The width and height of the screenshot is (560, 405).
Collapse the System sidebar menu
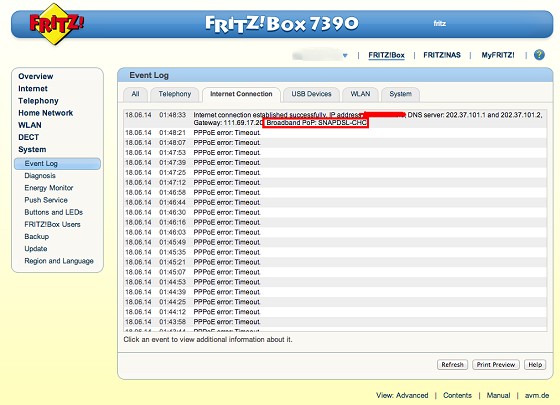point(32,149)
